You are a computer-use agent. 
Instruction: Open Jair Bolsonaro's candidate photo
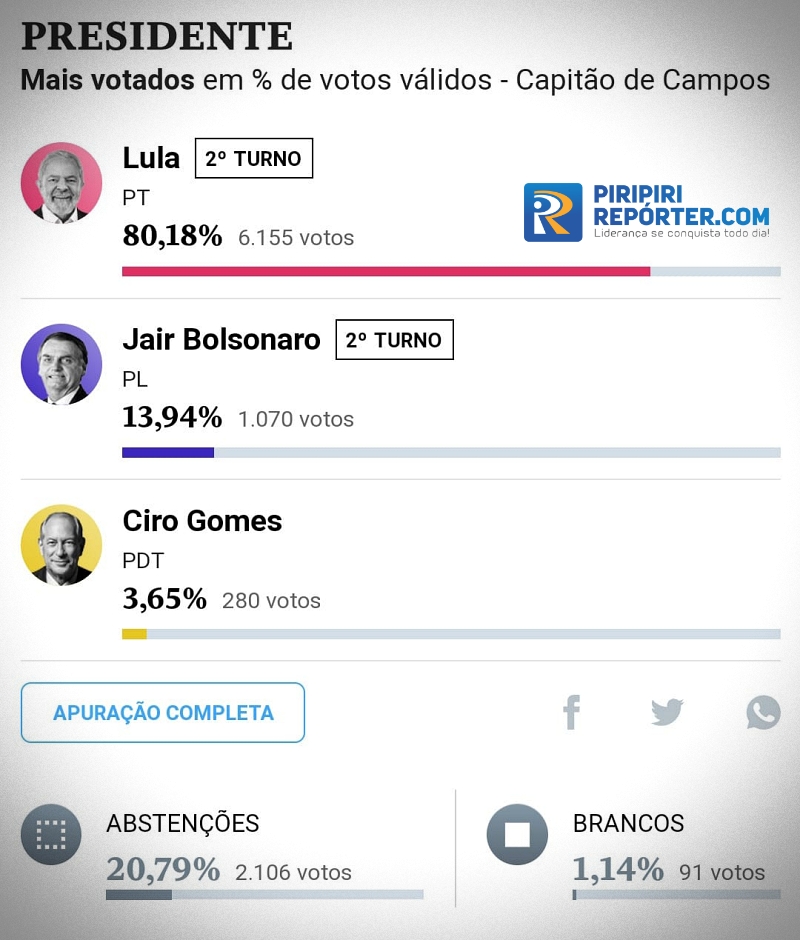[61, 364]
